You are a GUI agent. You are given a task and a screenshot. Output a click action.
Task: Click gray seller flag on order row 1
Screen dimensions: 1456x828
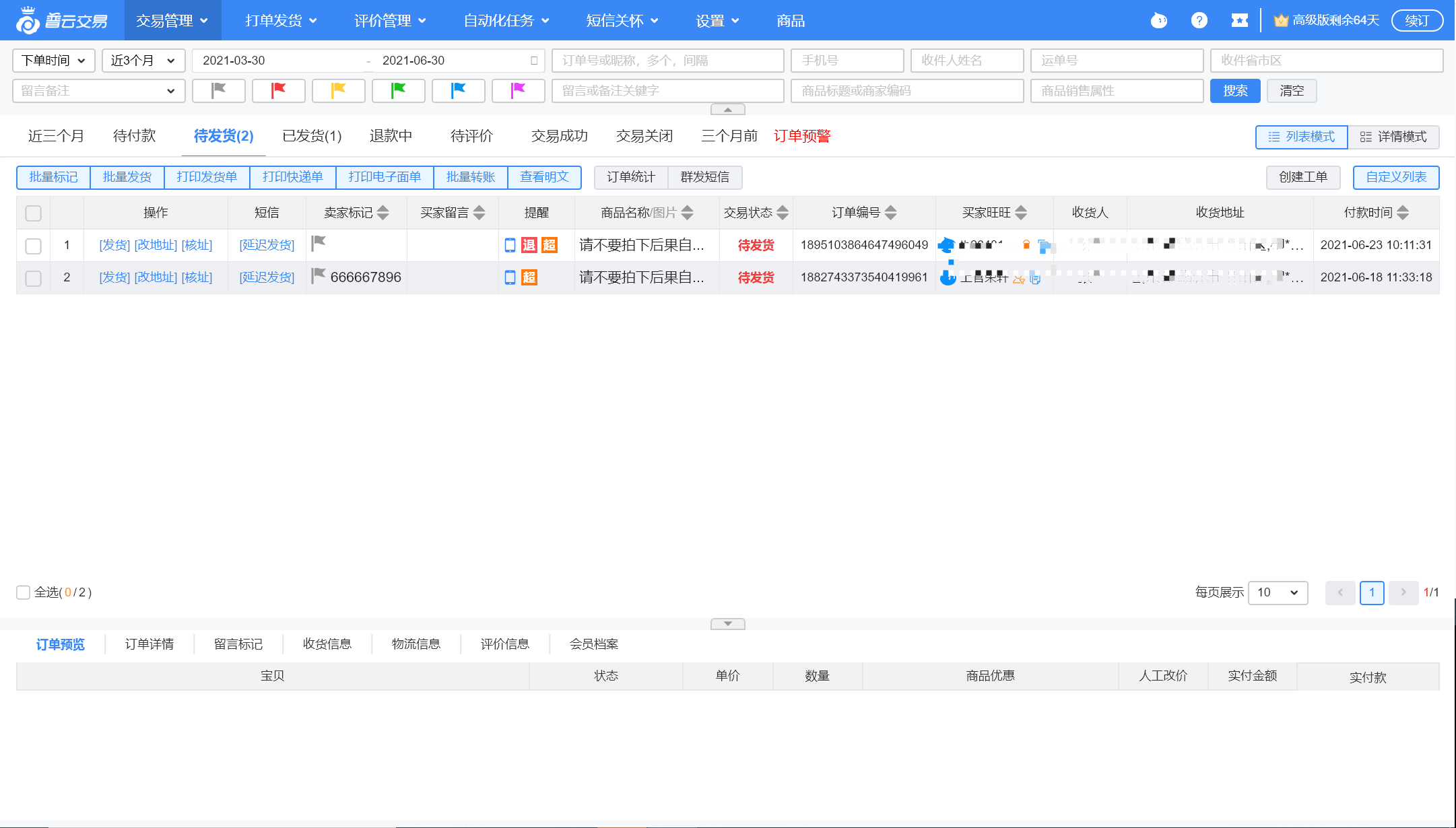[319, 243]
